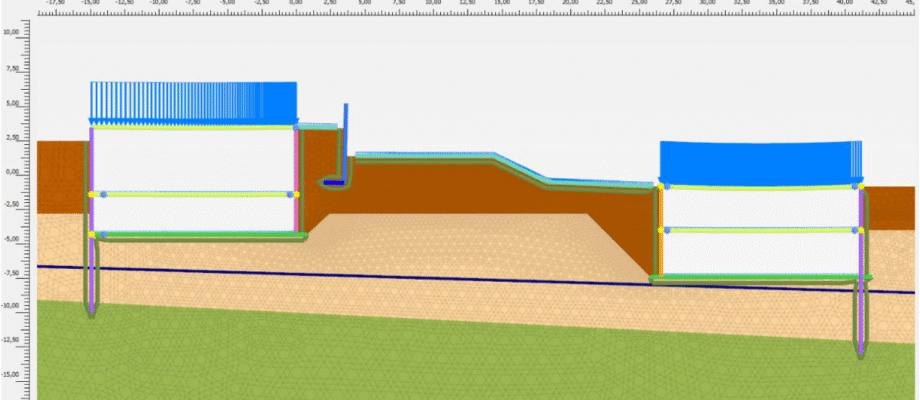
Task: Select the dark blue plate at the trench bottom
Action: coord(334,183)
